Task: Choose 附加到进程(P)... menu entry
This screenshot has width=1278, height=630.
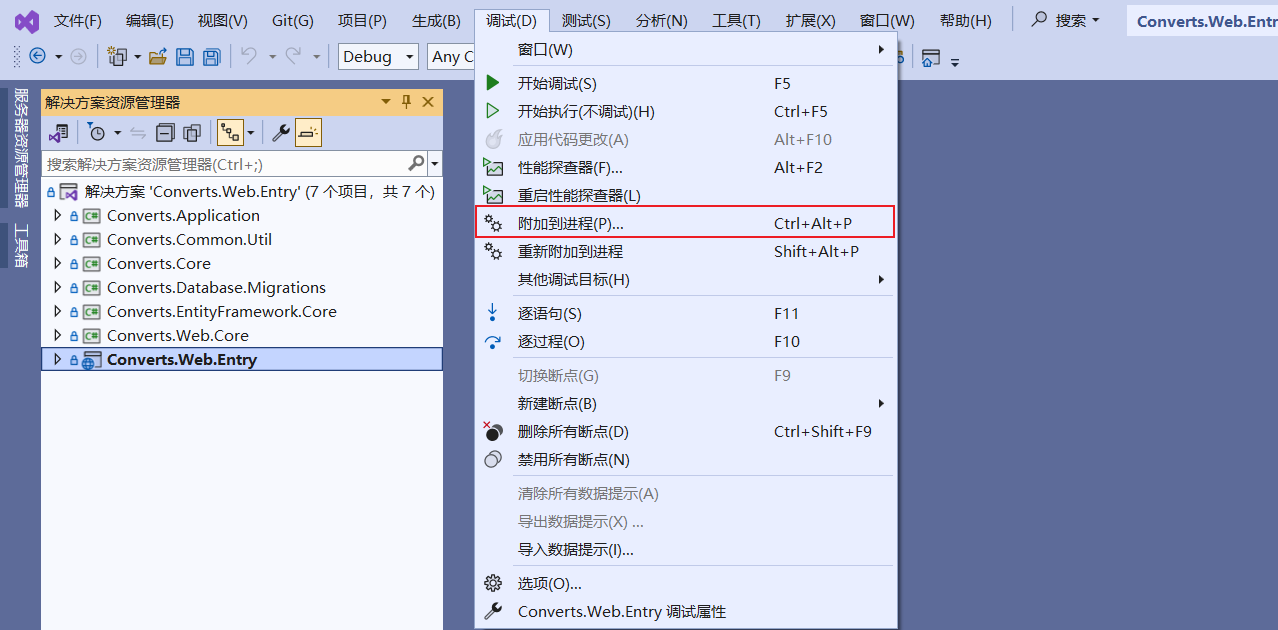Action: 686,223
